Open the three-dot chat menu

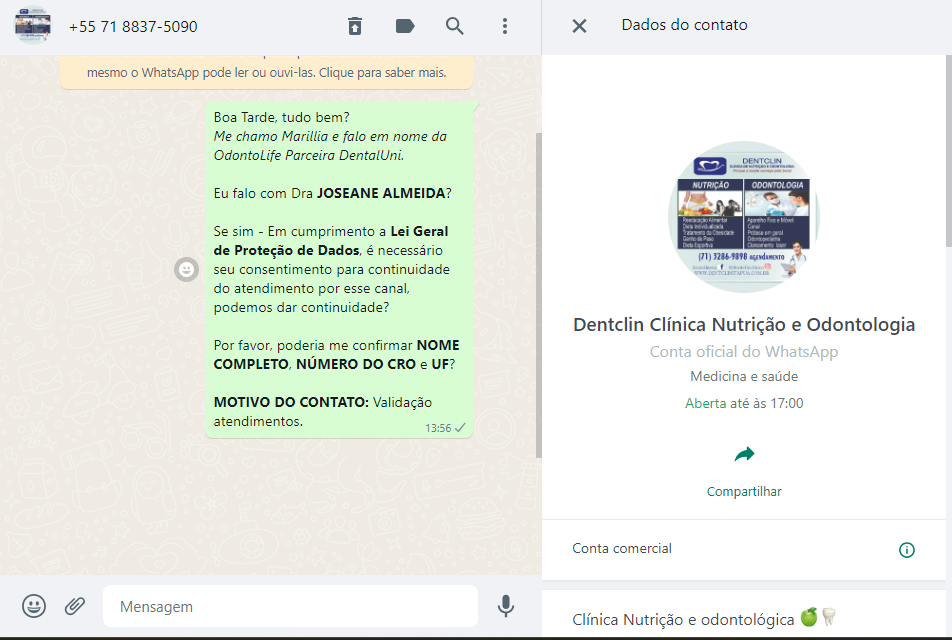[x=505, y=26]
